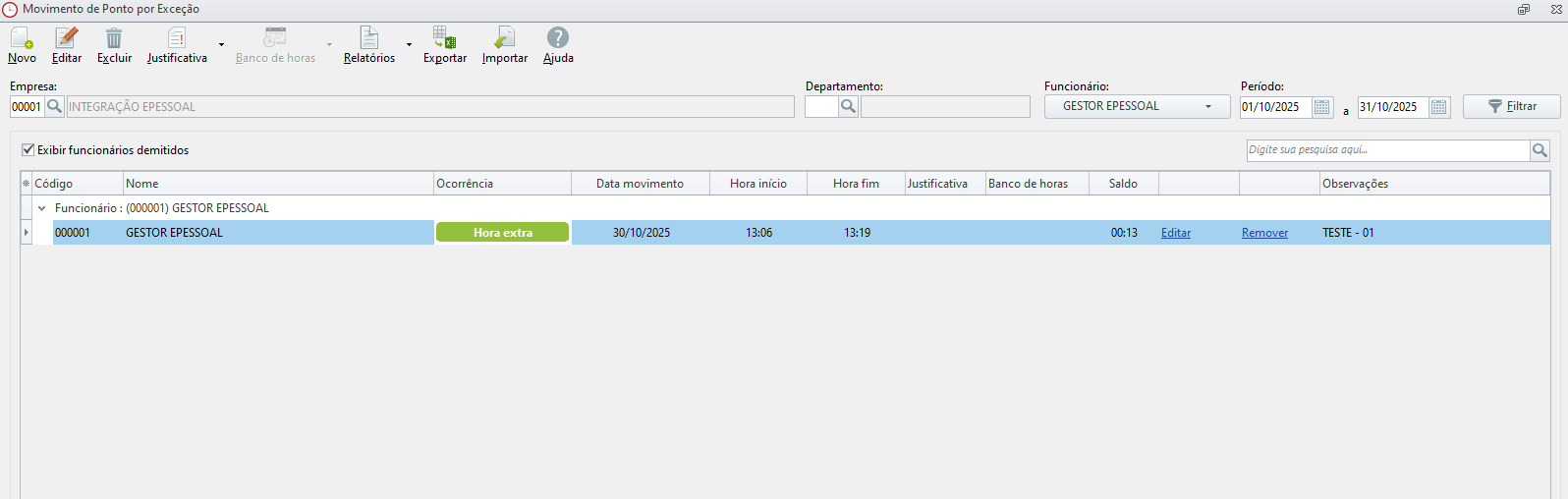The width and height of the screenshot is (1568, 499).
Task: Sort by Código column header
Action: [x=78, y=184]
